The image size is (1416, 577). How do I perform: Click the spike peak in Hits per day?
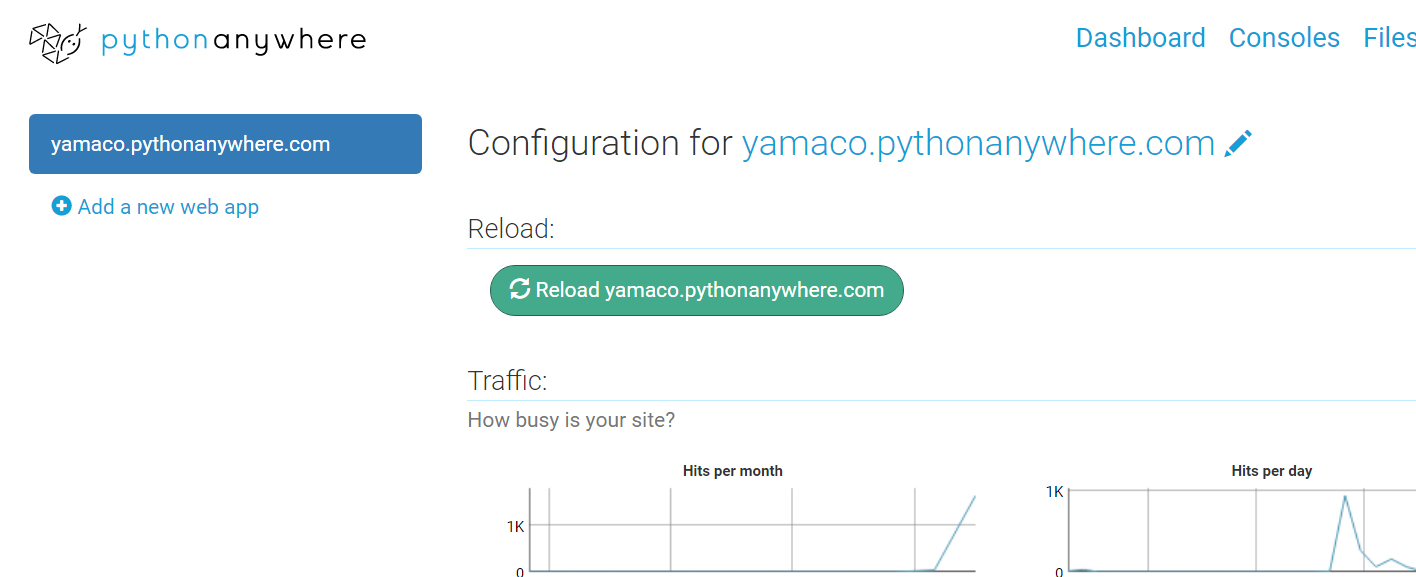point(1345,496)
